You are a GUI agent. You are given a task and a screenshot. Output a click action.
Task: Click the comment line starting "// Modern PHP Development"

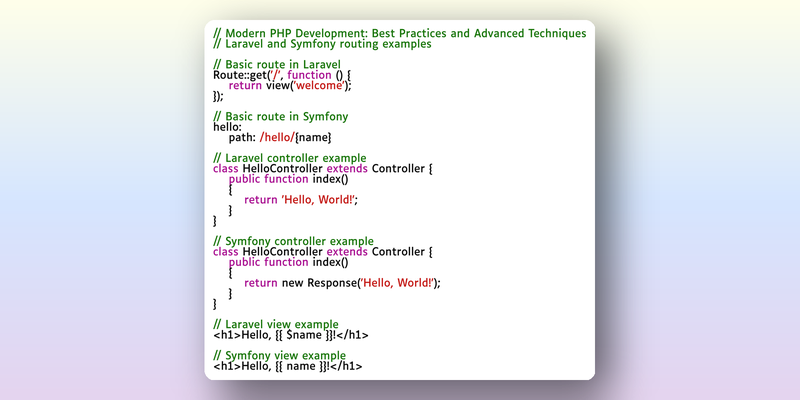[399, 34]
